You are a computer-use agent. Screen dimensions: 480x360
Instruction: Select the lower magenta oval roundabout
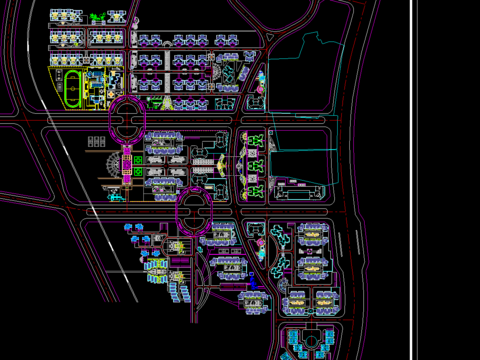coord(194,212)
